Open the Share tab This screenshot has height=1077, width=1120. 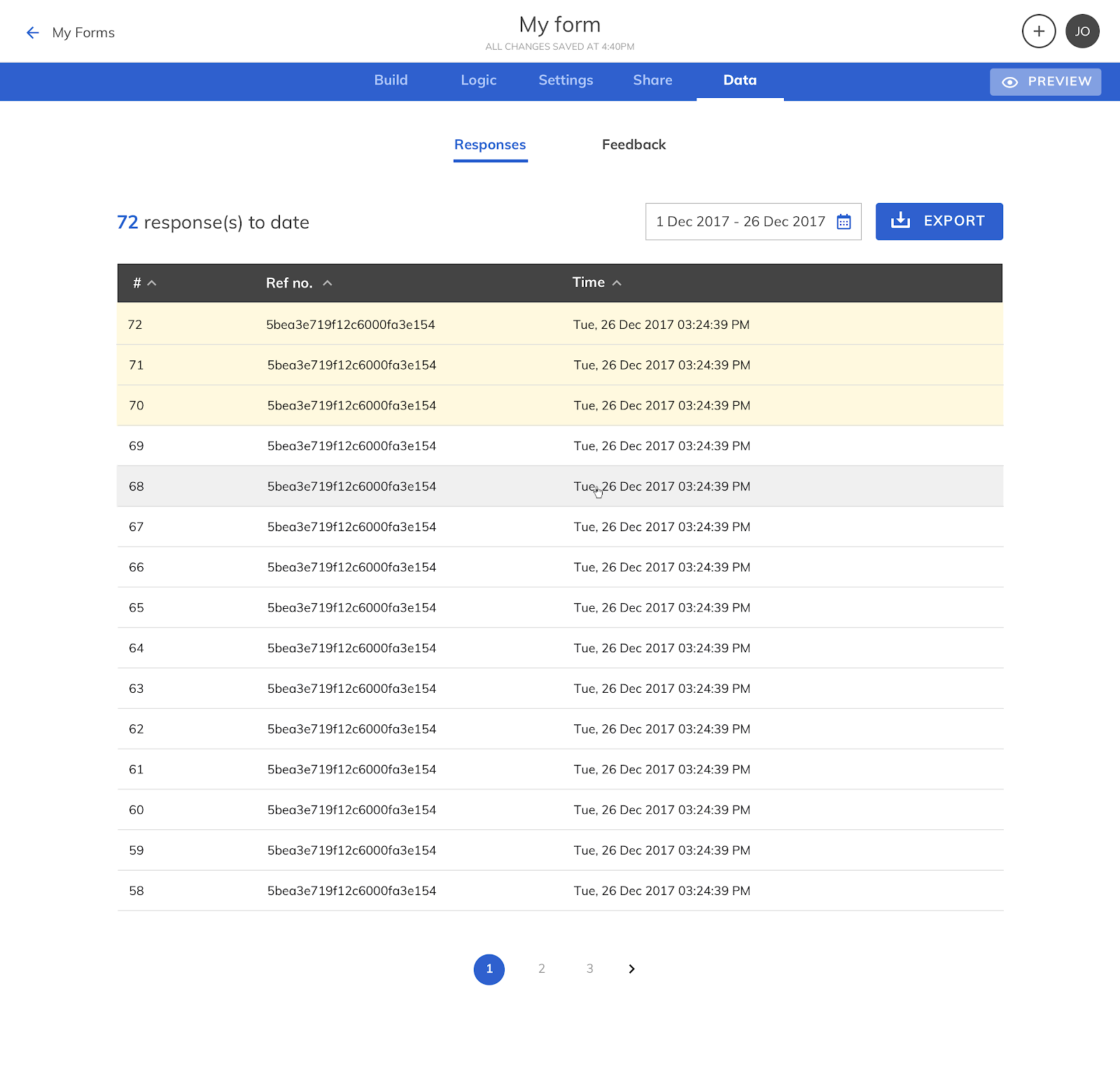coord(652,80)
